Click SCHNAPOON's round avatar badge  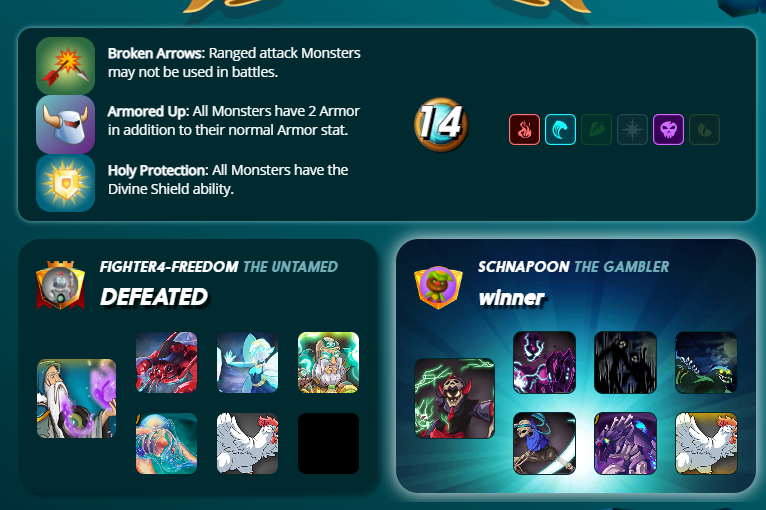[x=438, y=287]
